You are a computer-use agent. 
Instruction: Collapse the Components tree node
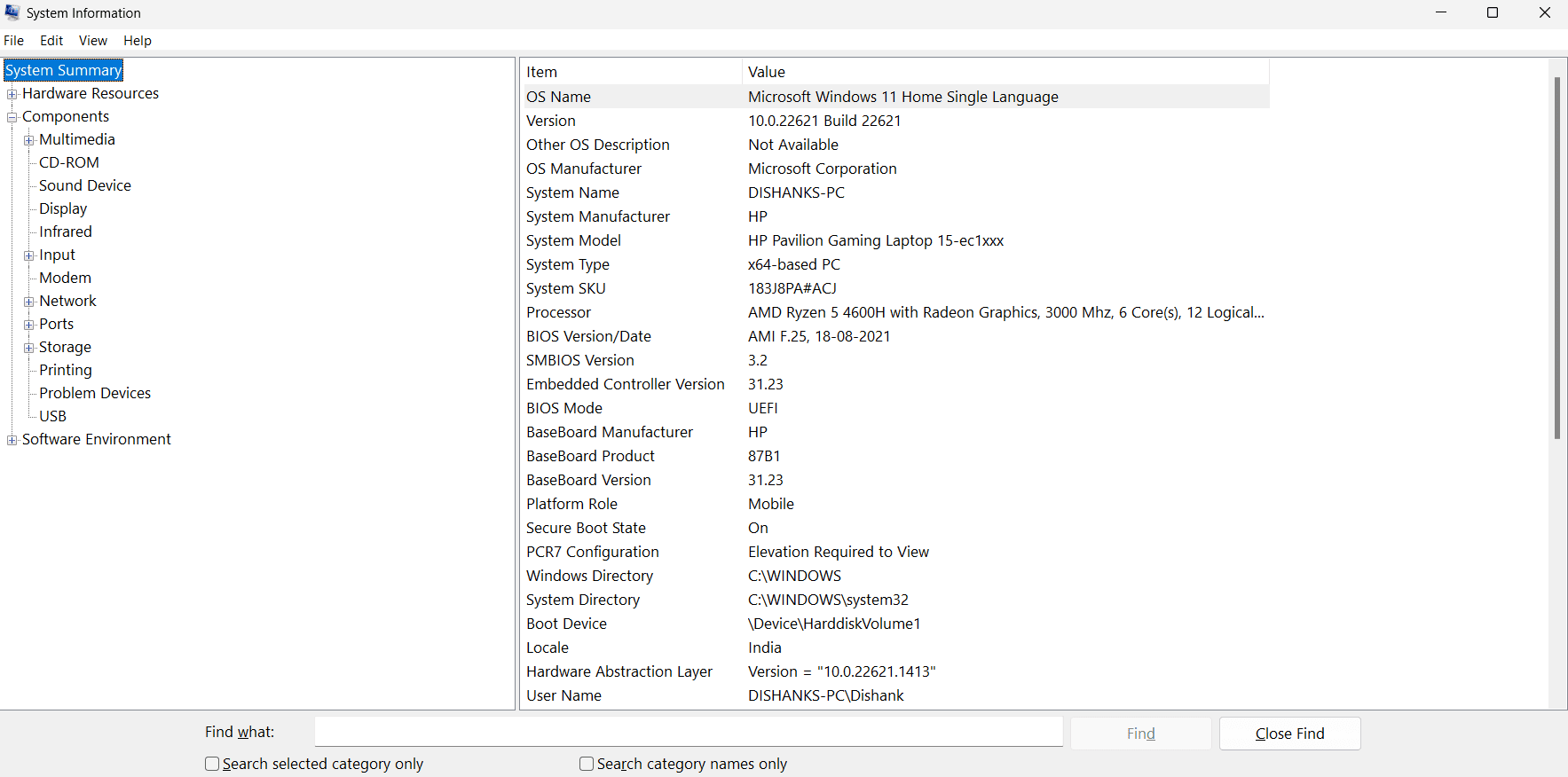(x=12, y=117)
